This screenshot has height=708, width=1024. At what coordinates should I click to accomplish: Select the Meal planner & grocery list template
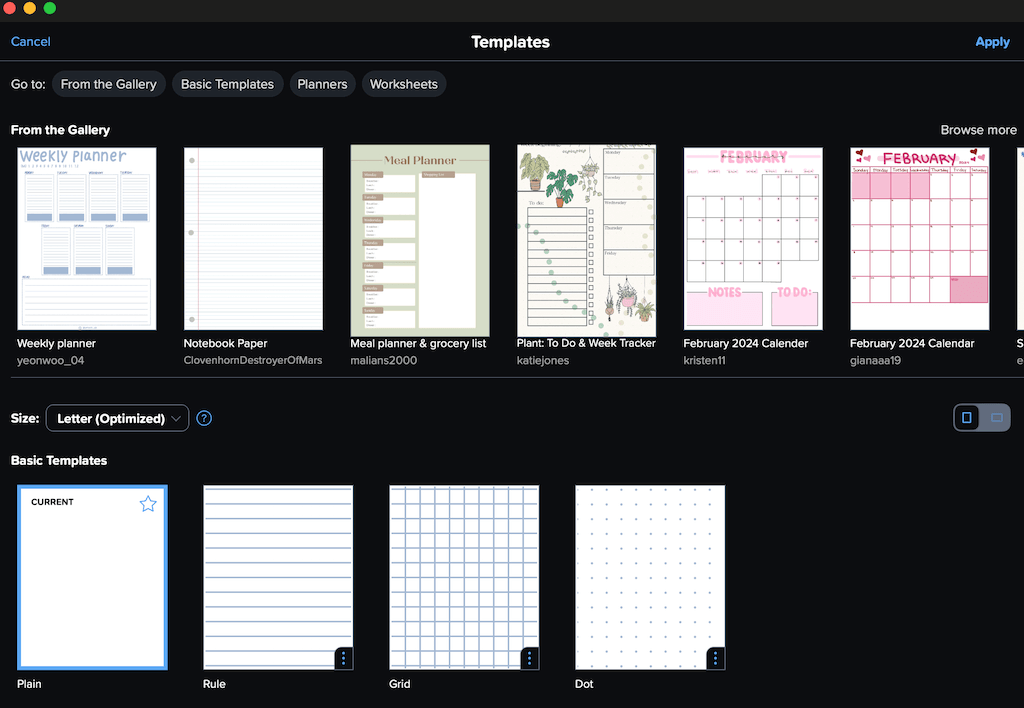click(419, 238)
